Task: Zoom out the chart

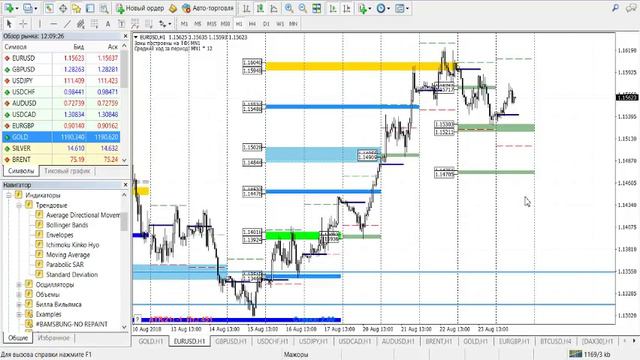Action: [303, 8]
